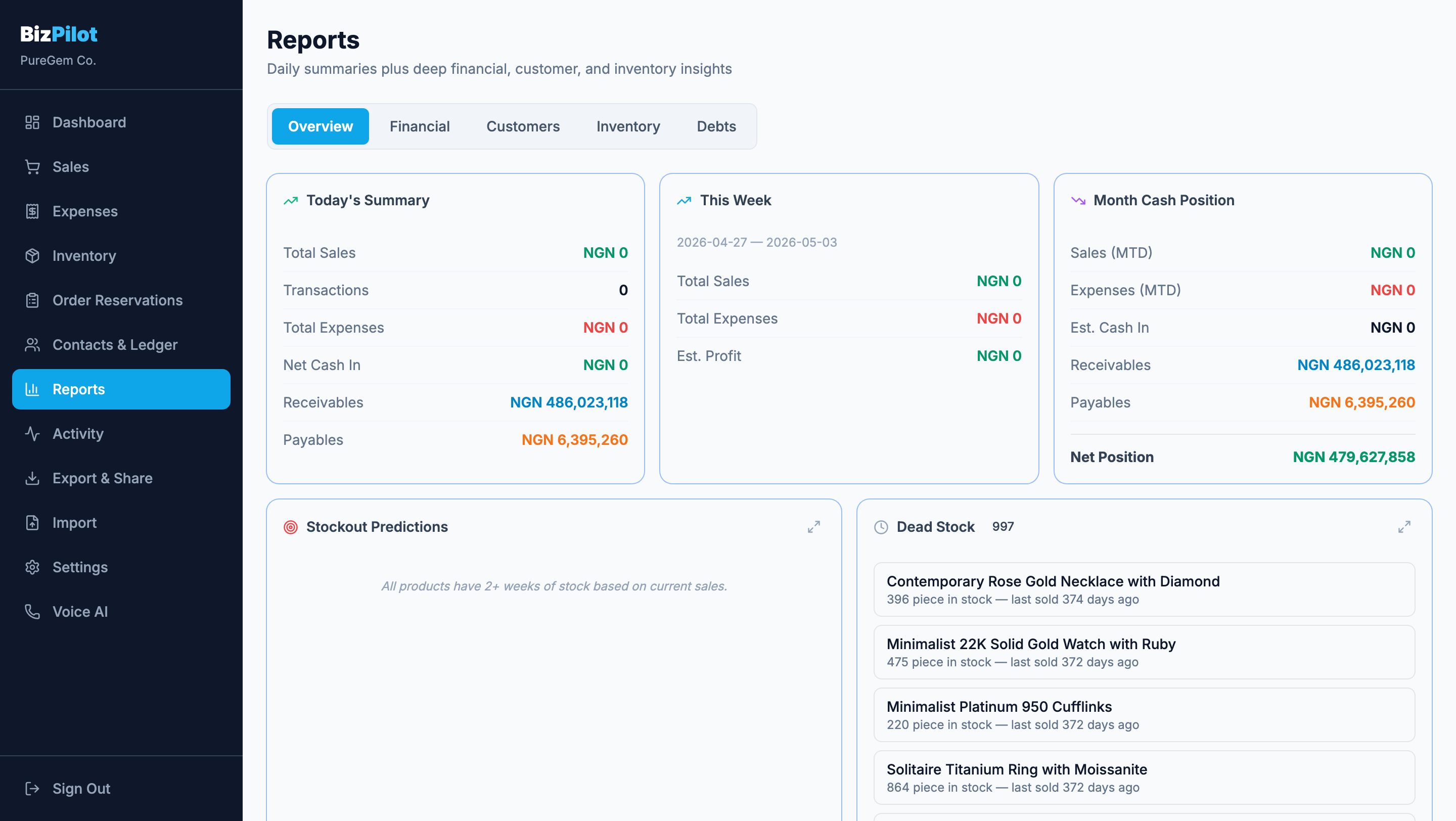Open Minimalist Platinum 950 Cufflinks item
Screen dimensions: 1456x821
tap(1144, 715)
